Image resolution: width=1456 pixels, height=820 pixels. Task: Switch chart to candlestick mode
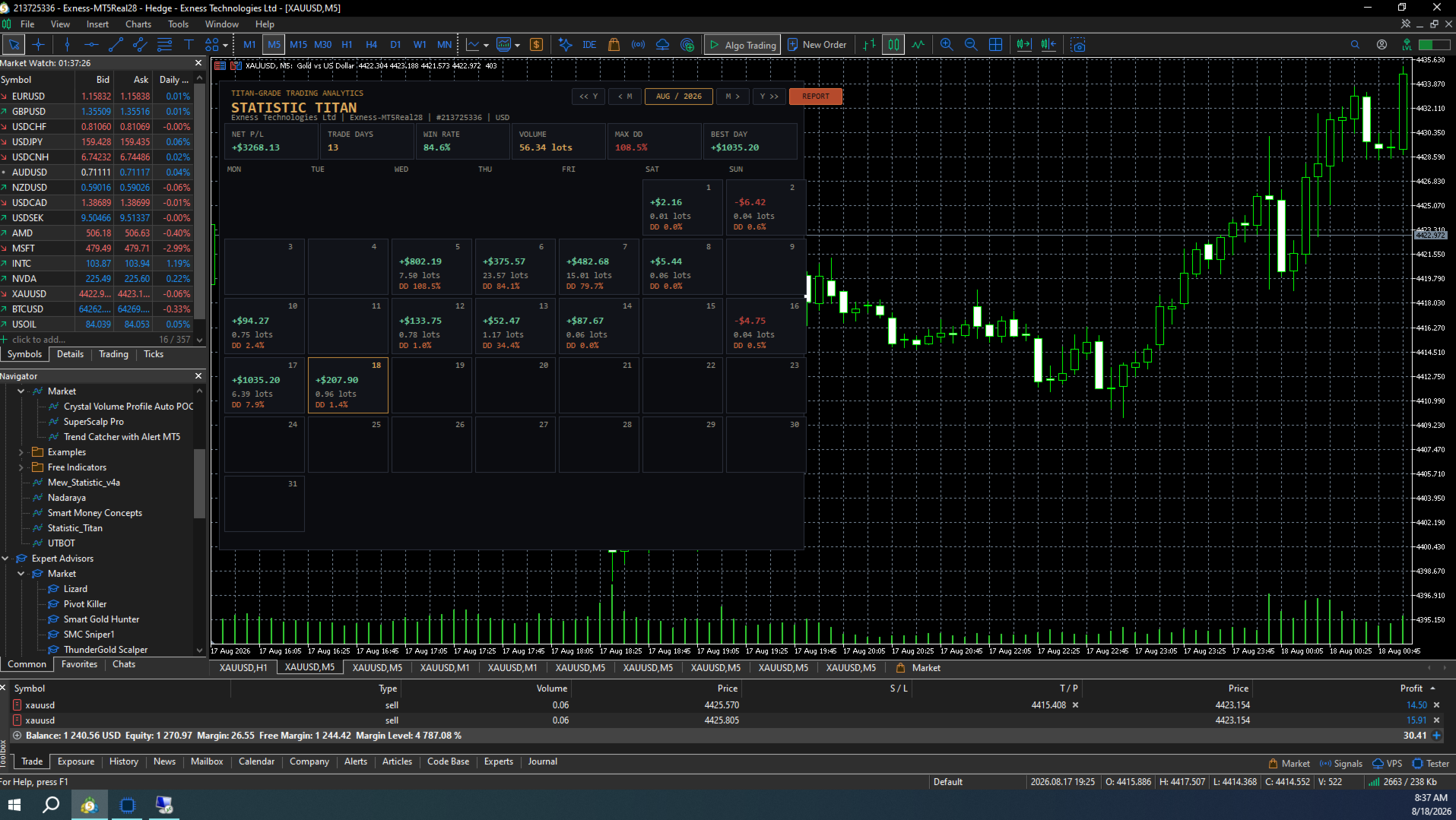click(893, 45)
